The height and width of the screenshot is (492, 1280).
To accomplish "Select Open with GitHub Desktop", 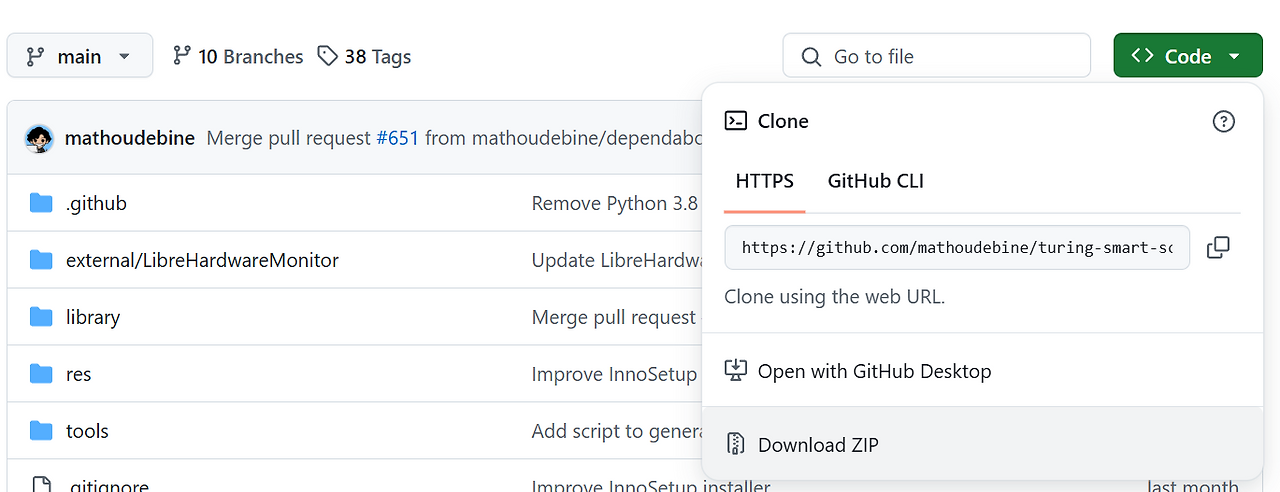I will [874, 371].
